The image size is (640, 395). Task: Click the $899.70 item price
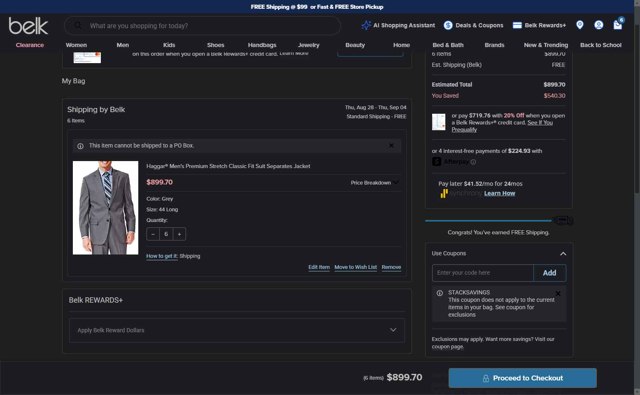[x=160, y=182]
